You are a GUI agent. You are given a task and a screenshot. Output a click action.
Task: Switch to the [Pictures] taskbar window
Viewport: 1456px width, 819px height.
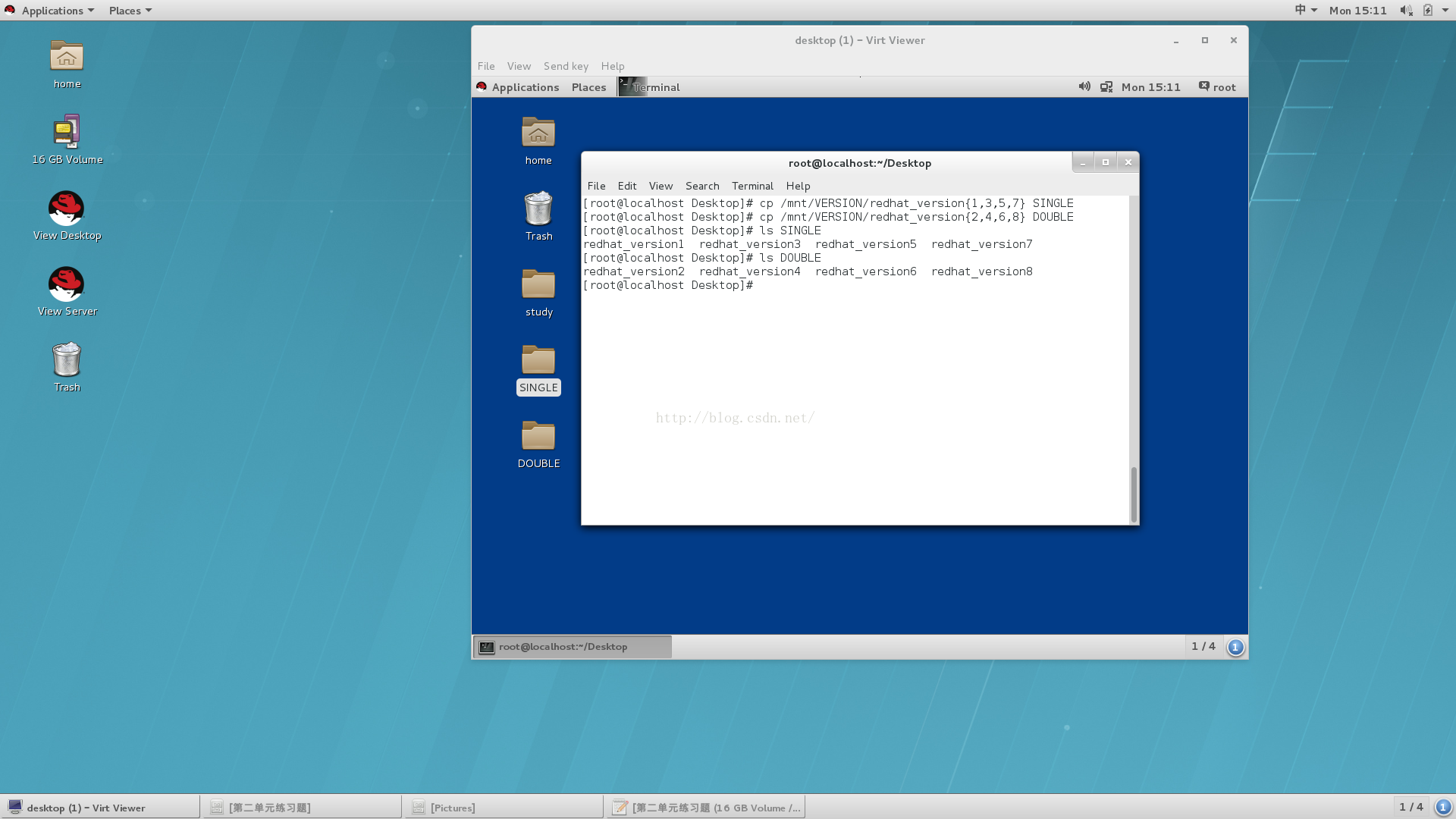pos(503,808)
